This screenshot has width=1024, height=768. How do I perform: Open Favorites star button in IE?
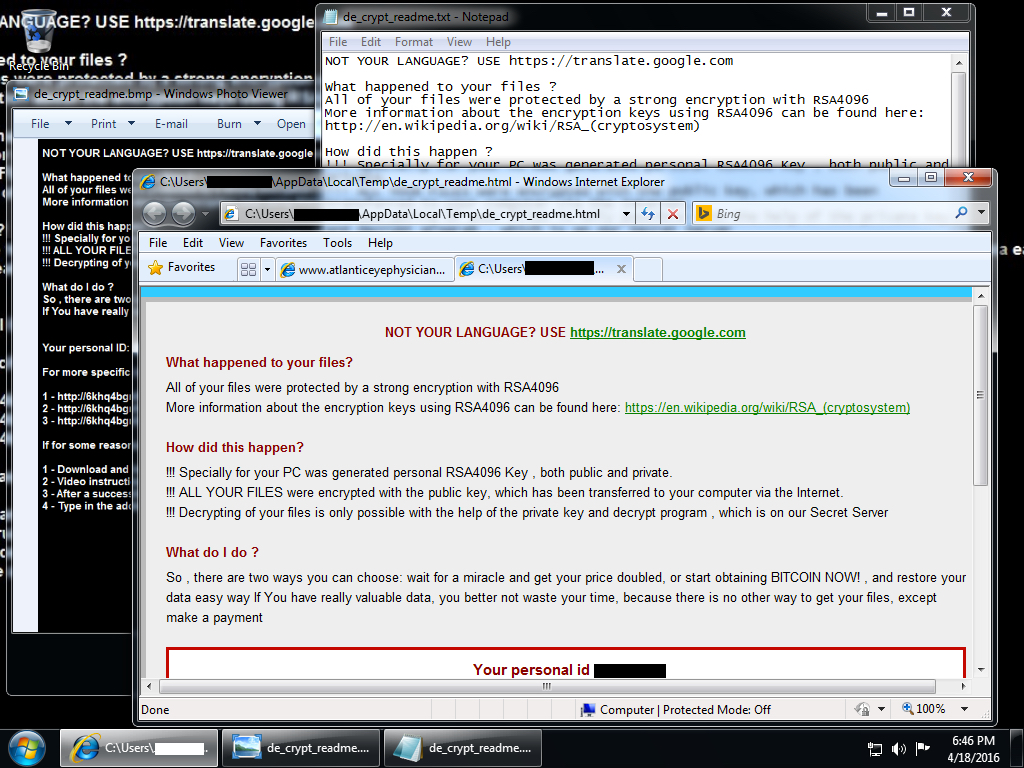click(x=182, y=268)
